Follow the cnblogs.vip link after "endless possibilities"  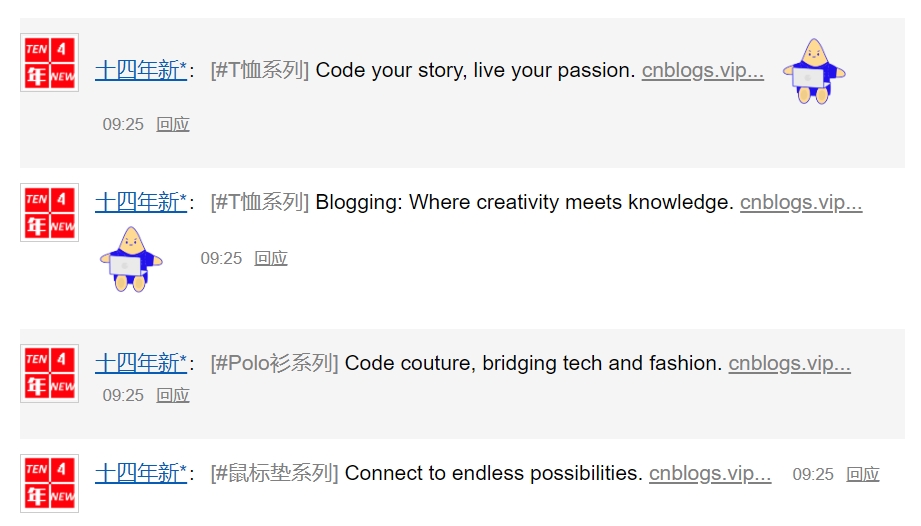coord(710,473)
